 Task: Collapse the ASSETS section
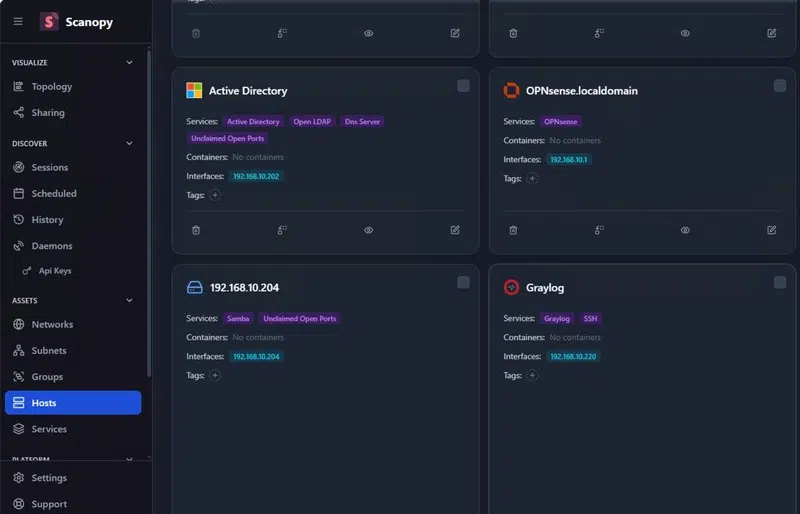(x=129, y=300)
